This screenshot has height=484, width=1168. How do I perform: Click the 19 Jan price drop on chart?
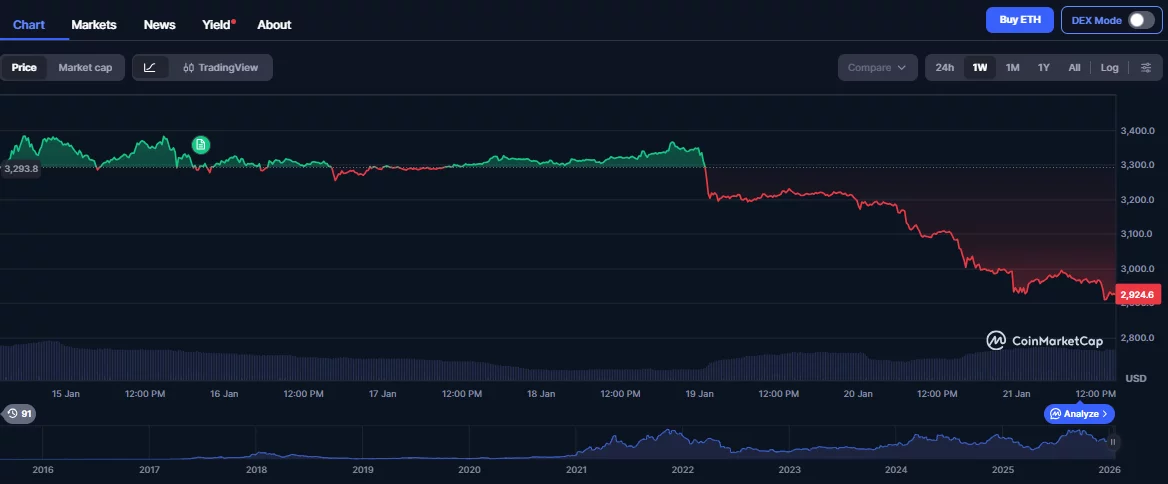pyautogui.click(x=707, y=180)
